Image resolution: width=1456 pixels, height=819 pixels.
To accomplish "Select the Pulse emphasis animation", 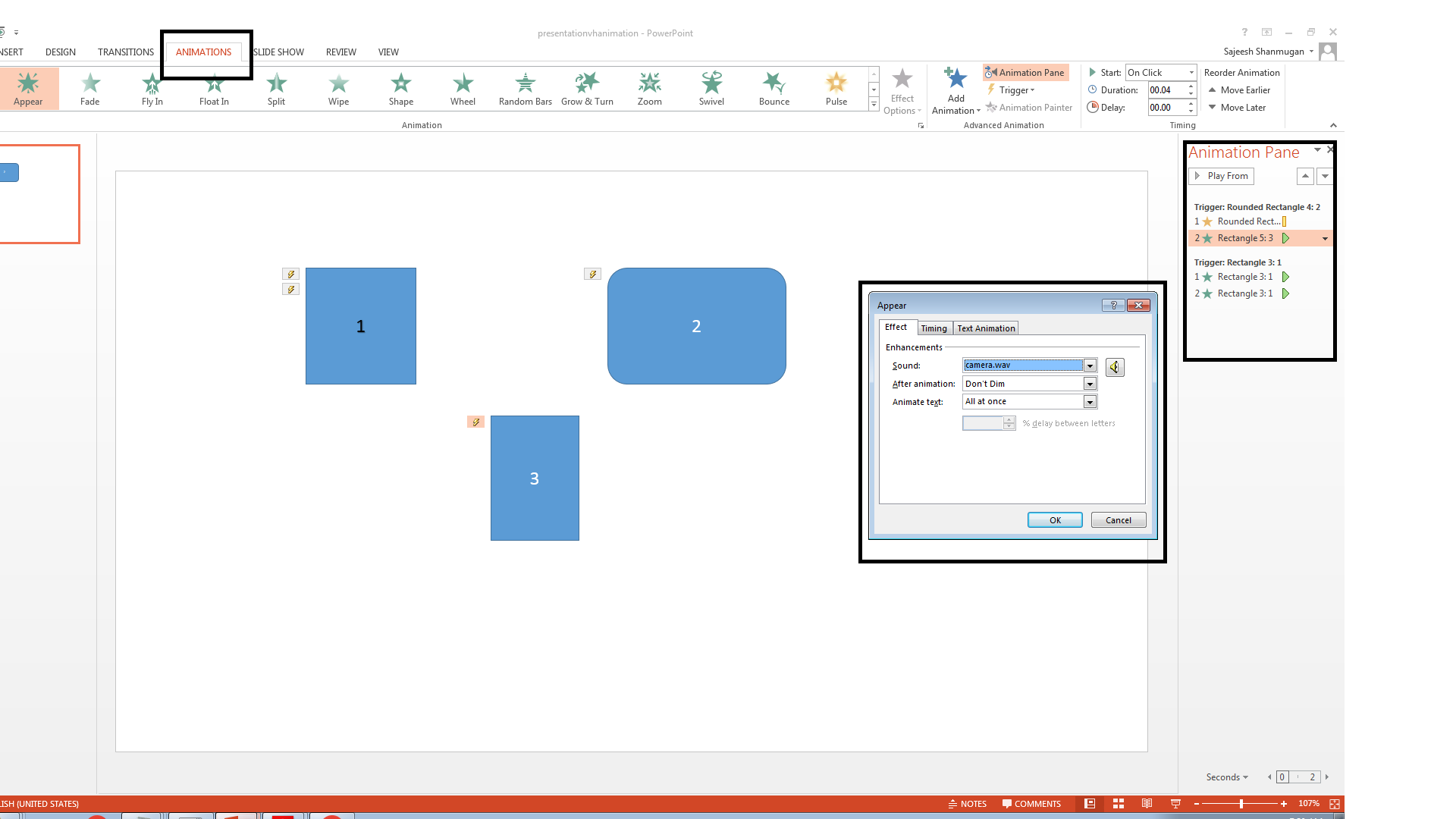I will (836, 89).
